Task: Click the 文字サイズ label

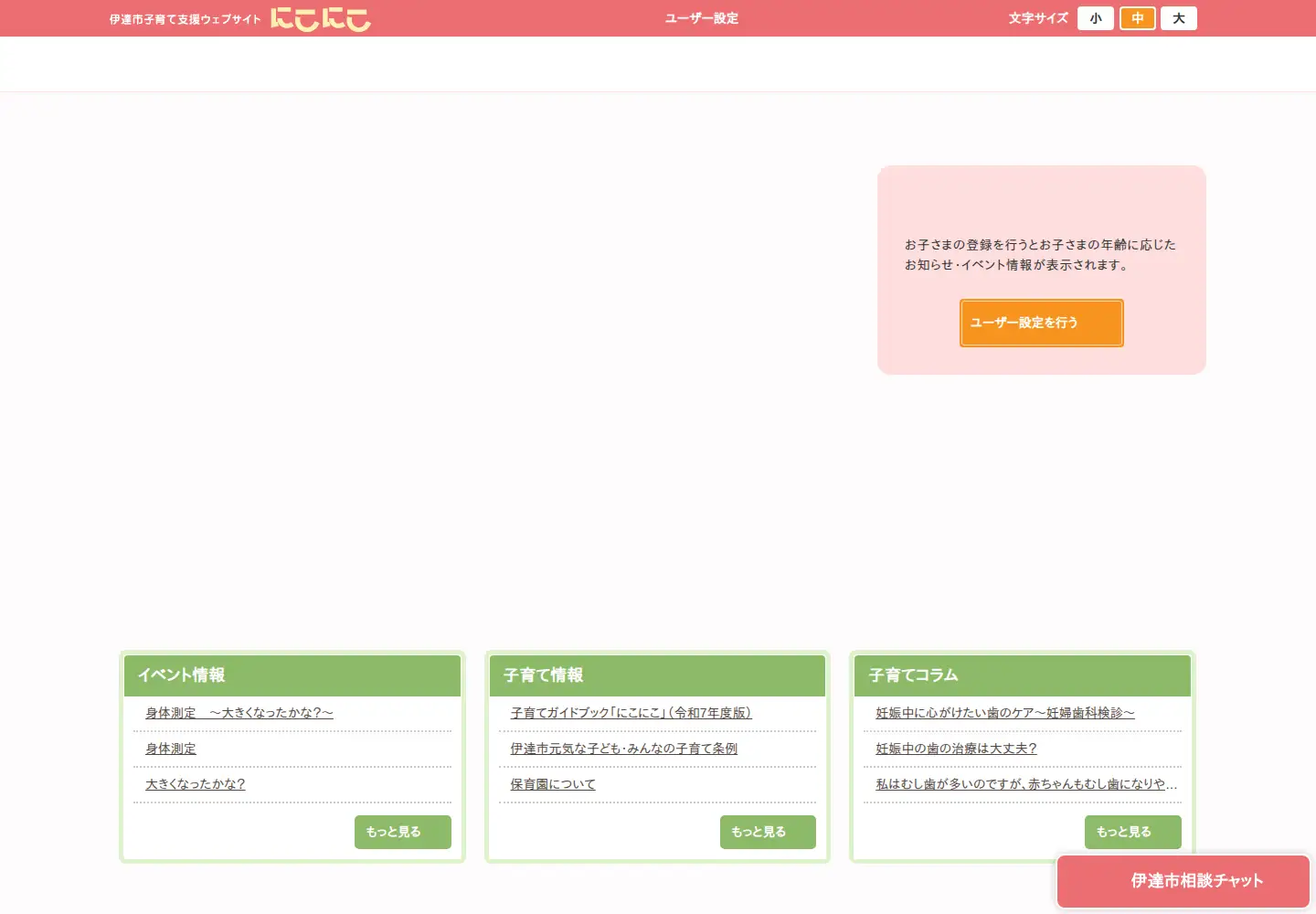Action: coord(1038,18)
